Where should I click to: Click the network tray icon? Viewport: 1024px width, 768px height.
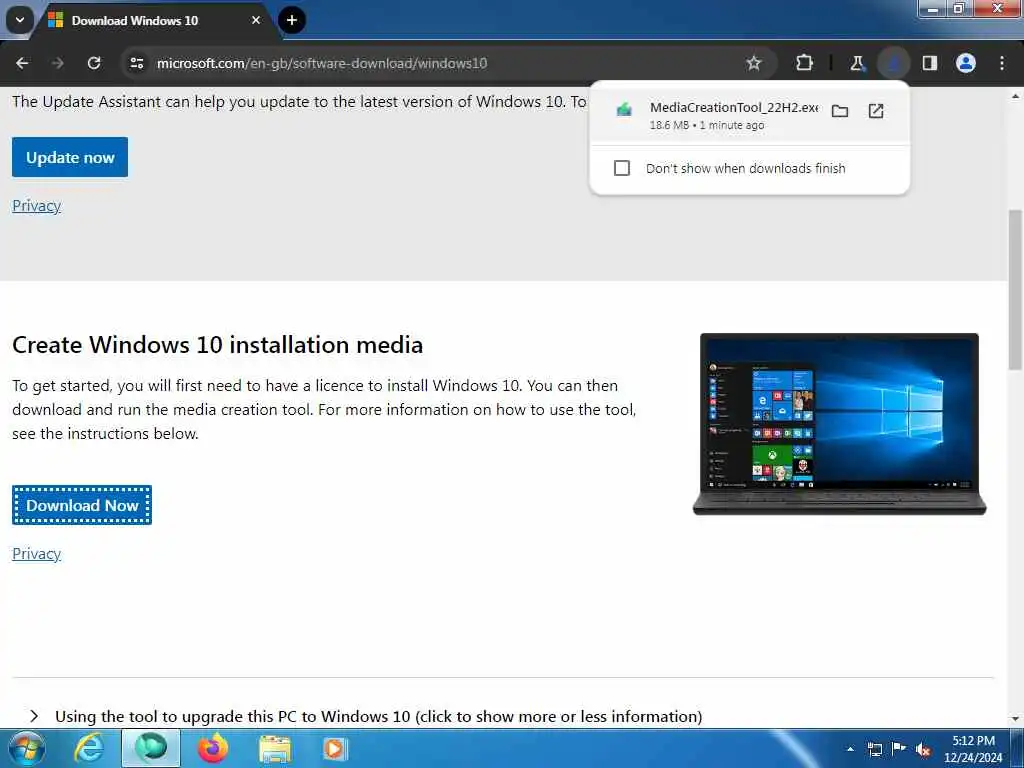point(875,749)
